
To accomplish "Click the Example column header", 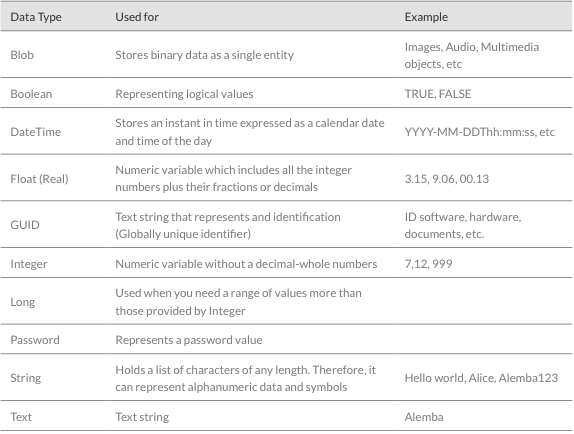I will pyautogui.click(x=426, y=17).
